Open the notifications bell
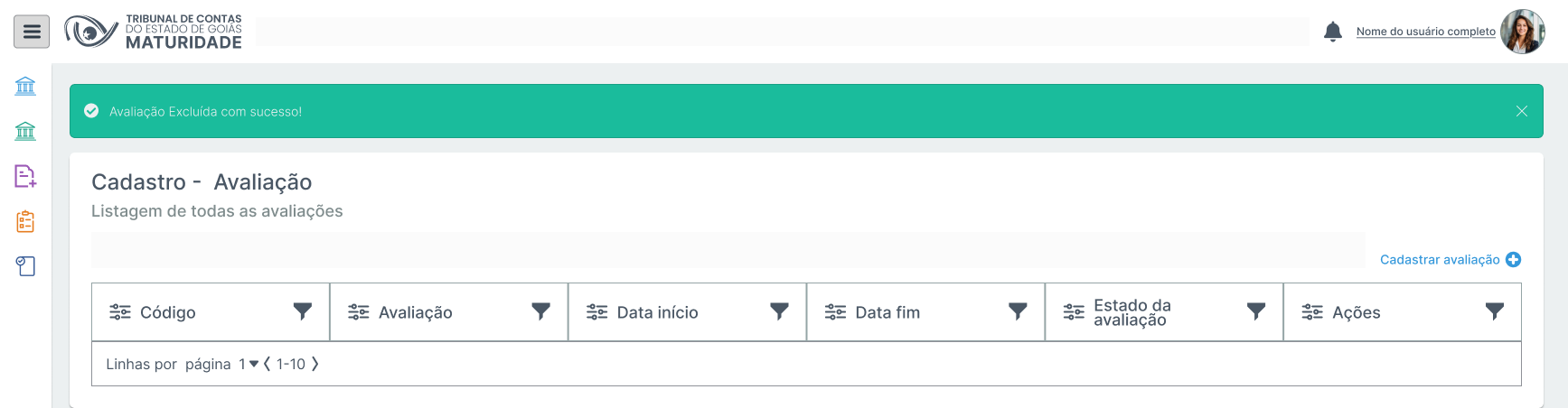The width and height of the screenshot is (1568, 408). (1332, 32)
